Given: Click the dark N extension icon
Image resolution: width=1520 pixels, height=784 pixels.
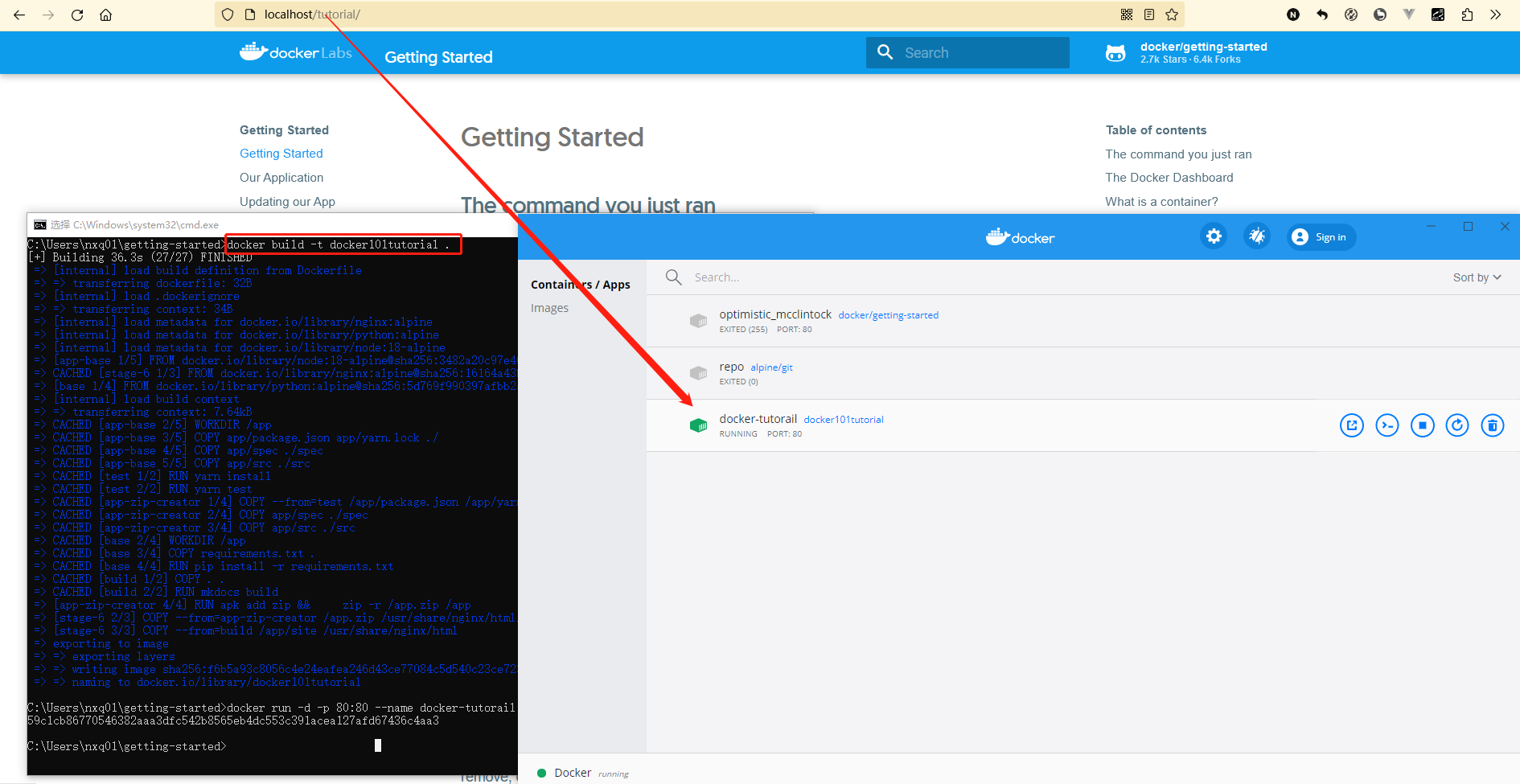Looking at the screenshot, I should (x=1293, y=14).
